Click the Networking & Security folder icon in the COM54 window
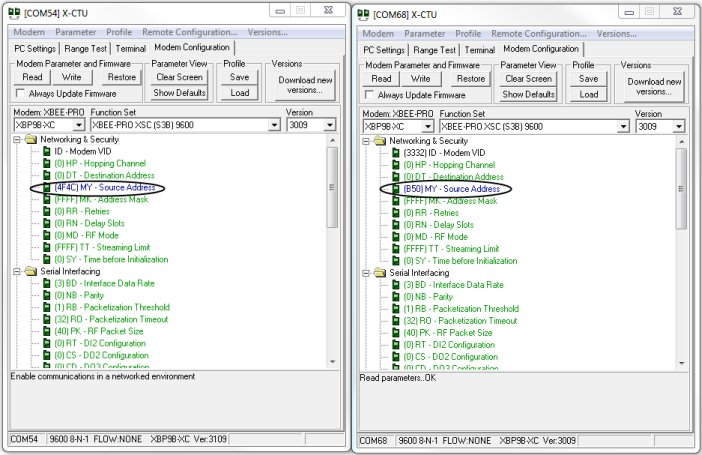Screen dimensions: 702x455 (x=30, y=140)
